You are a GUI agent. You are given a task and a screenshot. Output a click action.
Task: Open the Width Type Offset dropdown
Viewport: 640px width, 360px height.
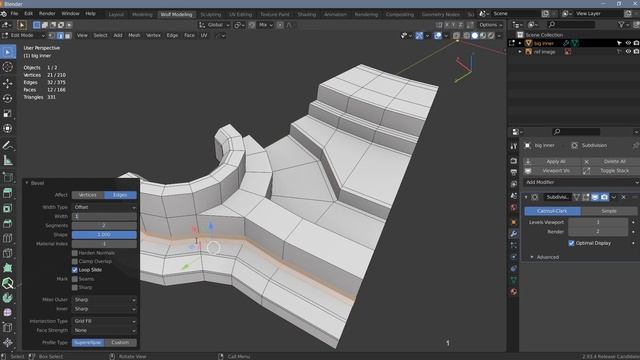pyautogui.click(x=104, y=207)
